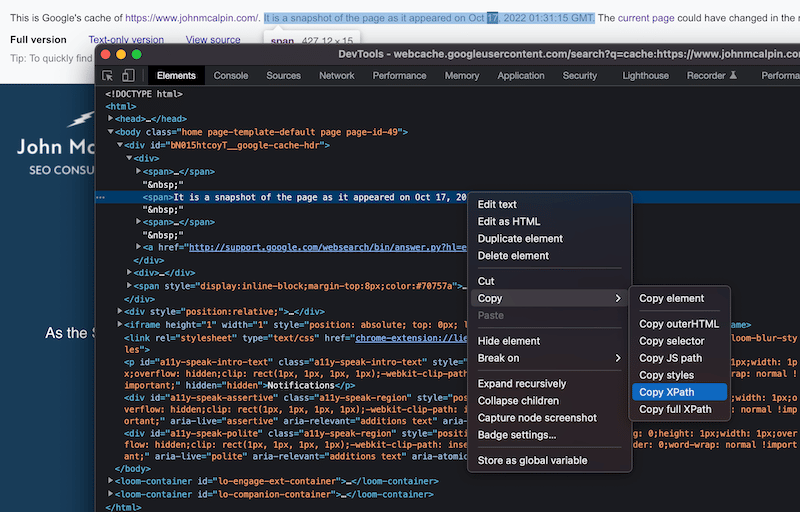Select the a11y-speak-intro-text p element

tap(296, 374)
